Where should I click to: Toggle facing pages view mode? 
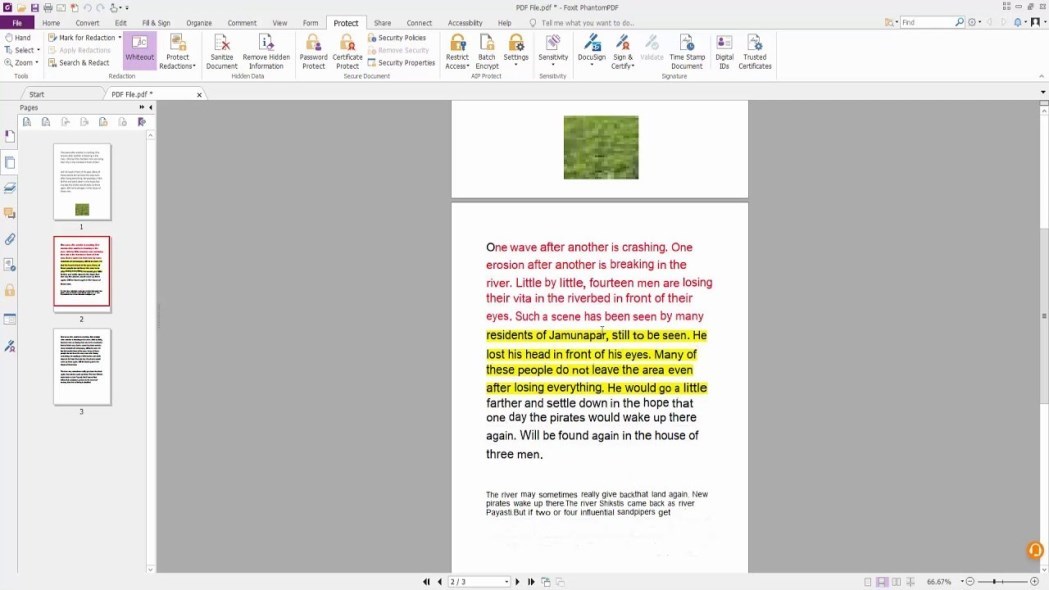896,582
